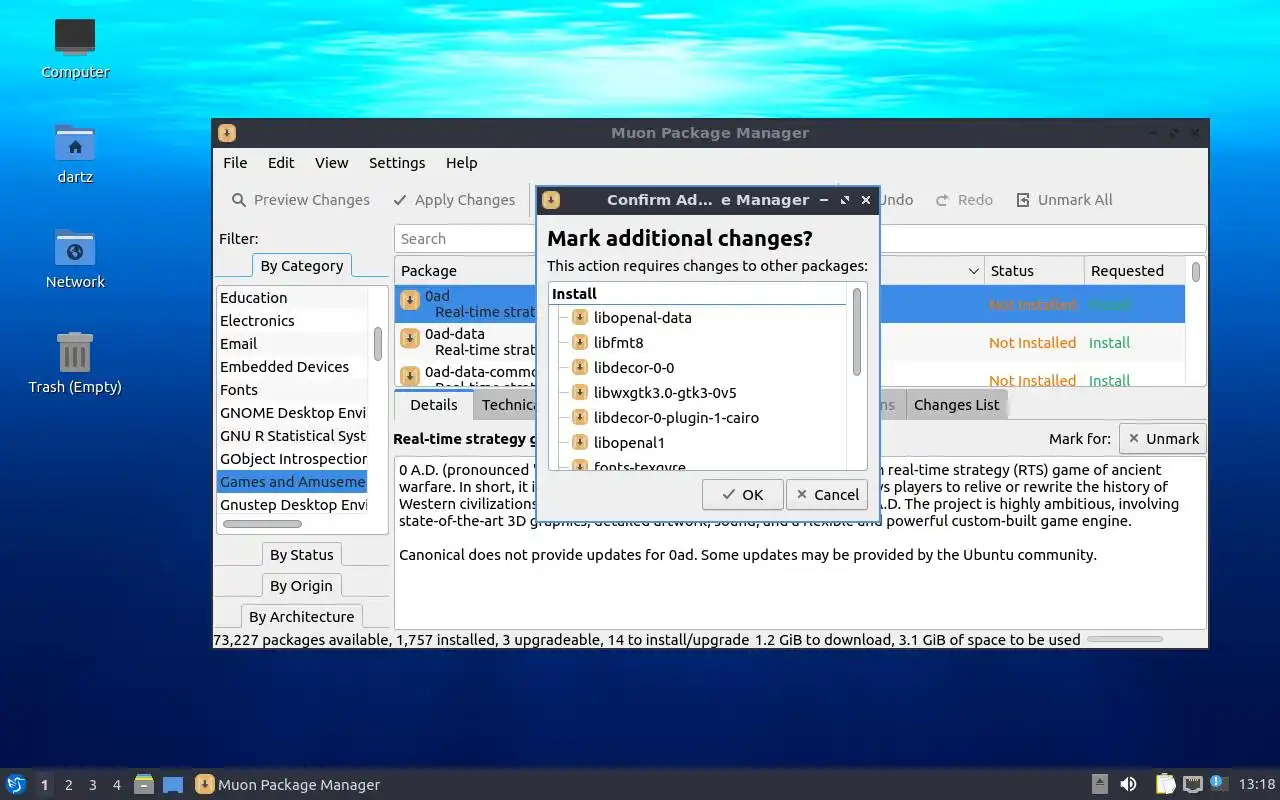Click the dialog package list scrollbar
The height and width of the screenshot is (800, 1280).
click(857, 332)
